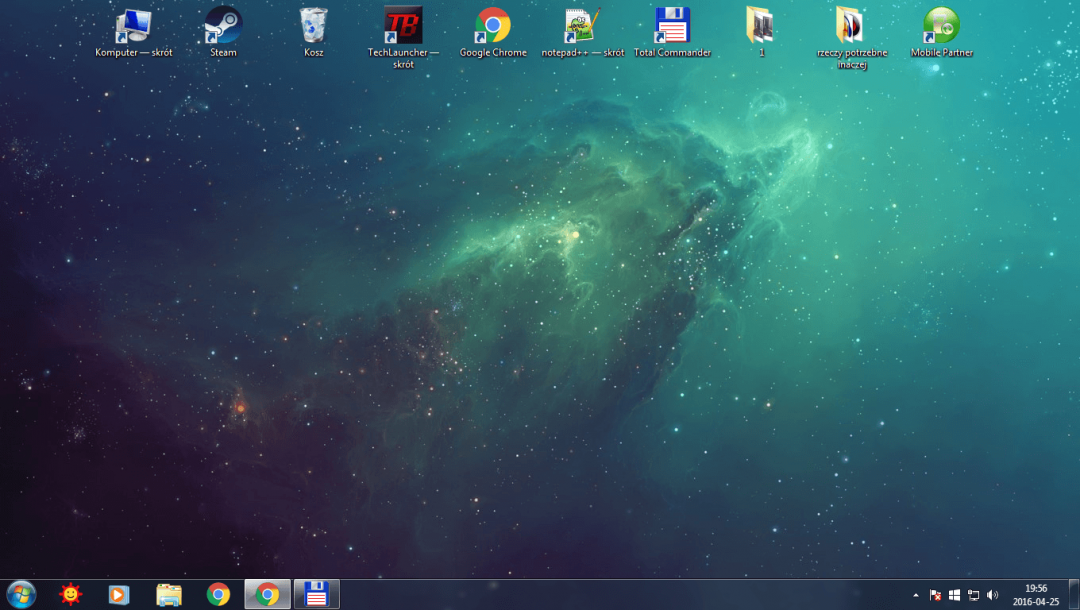This screenshot has width=1080, height=610.
Task: Click the Total Commander desktop icon
Action: [672, 27]
